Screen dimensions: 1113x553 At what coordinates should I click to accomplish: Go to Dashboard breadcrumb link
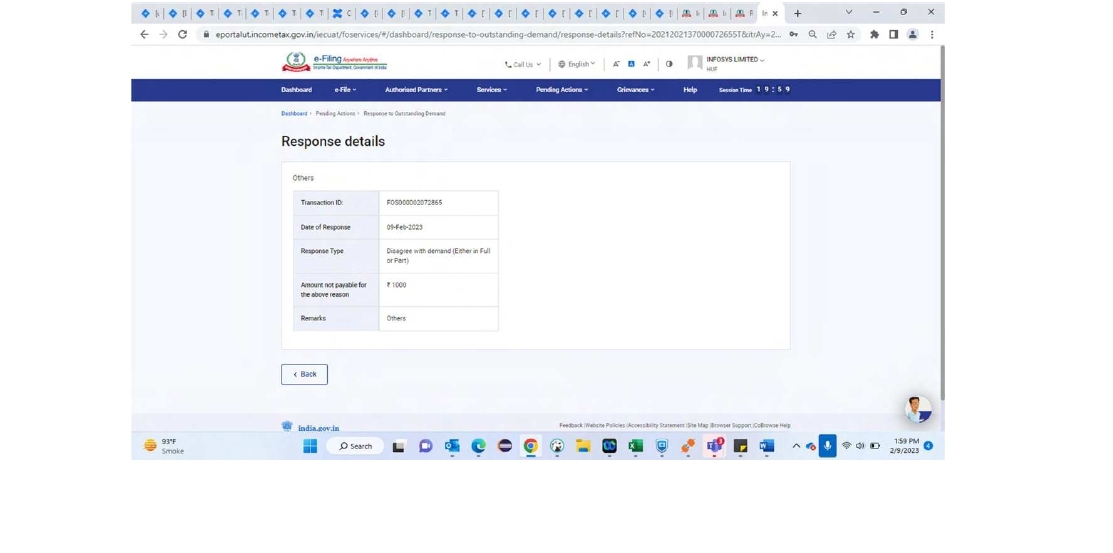(294, 114)
